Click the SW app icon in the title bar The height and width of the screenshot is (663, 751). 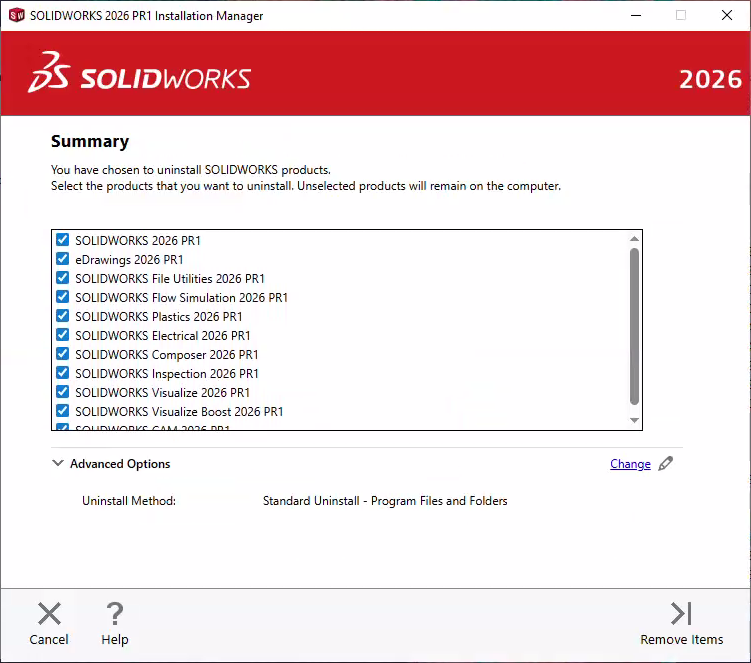[x=16, y=15]
